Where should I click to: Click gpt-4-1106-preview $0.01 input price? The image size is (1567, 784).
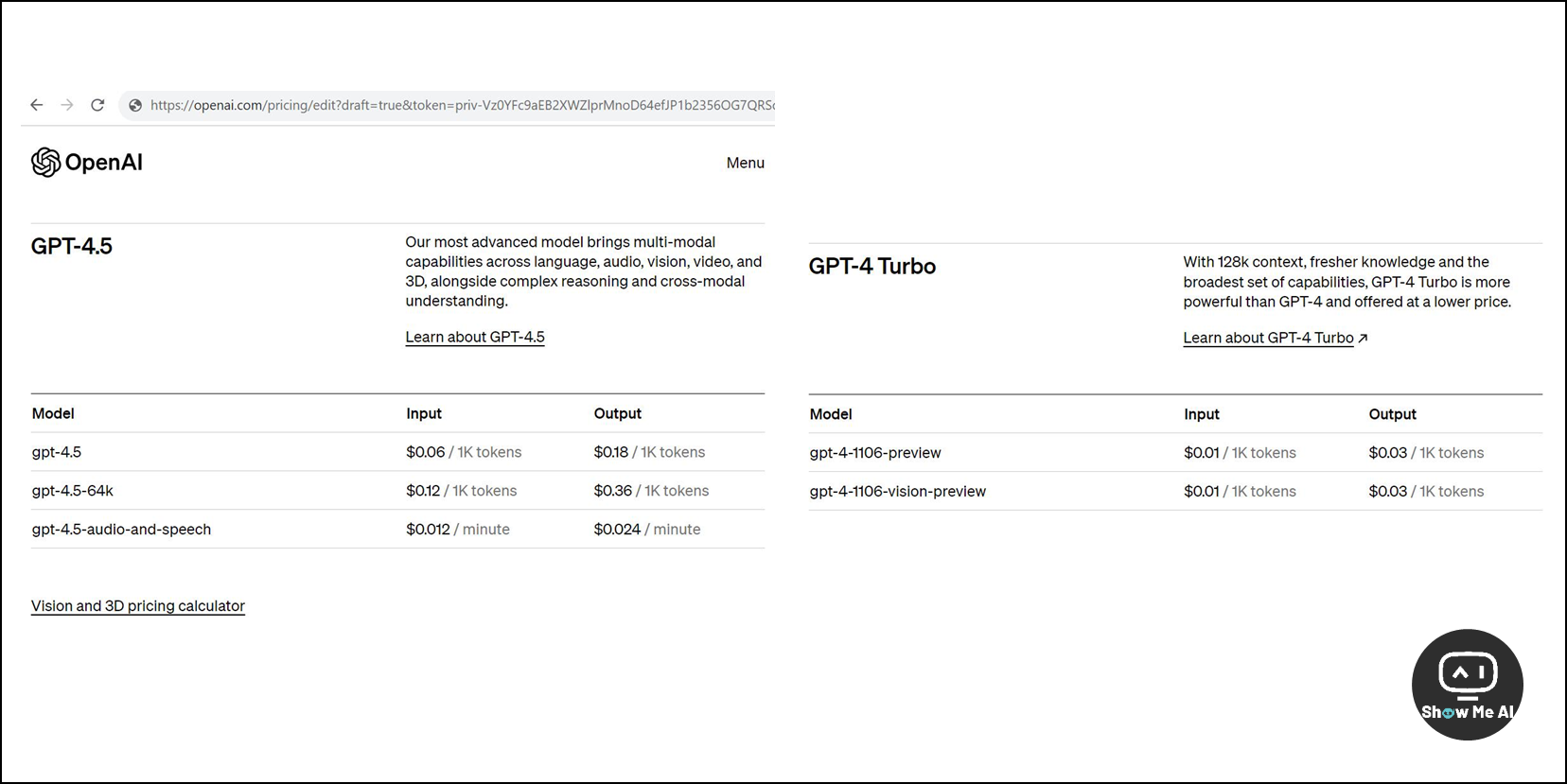coord(1240,453)
